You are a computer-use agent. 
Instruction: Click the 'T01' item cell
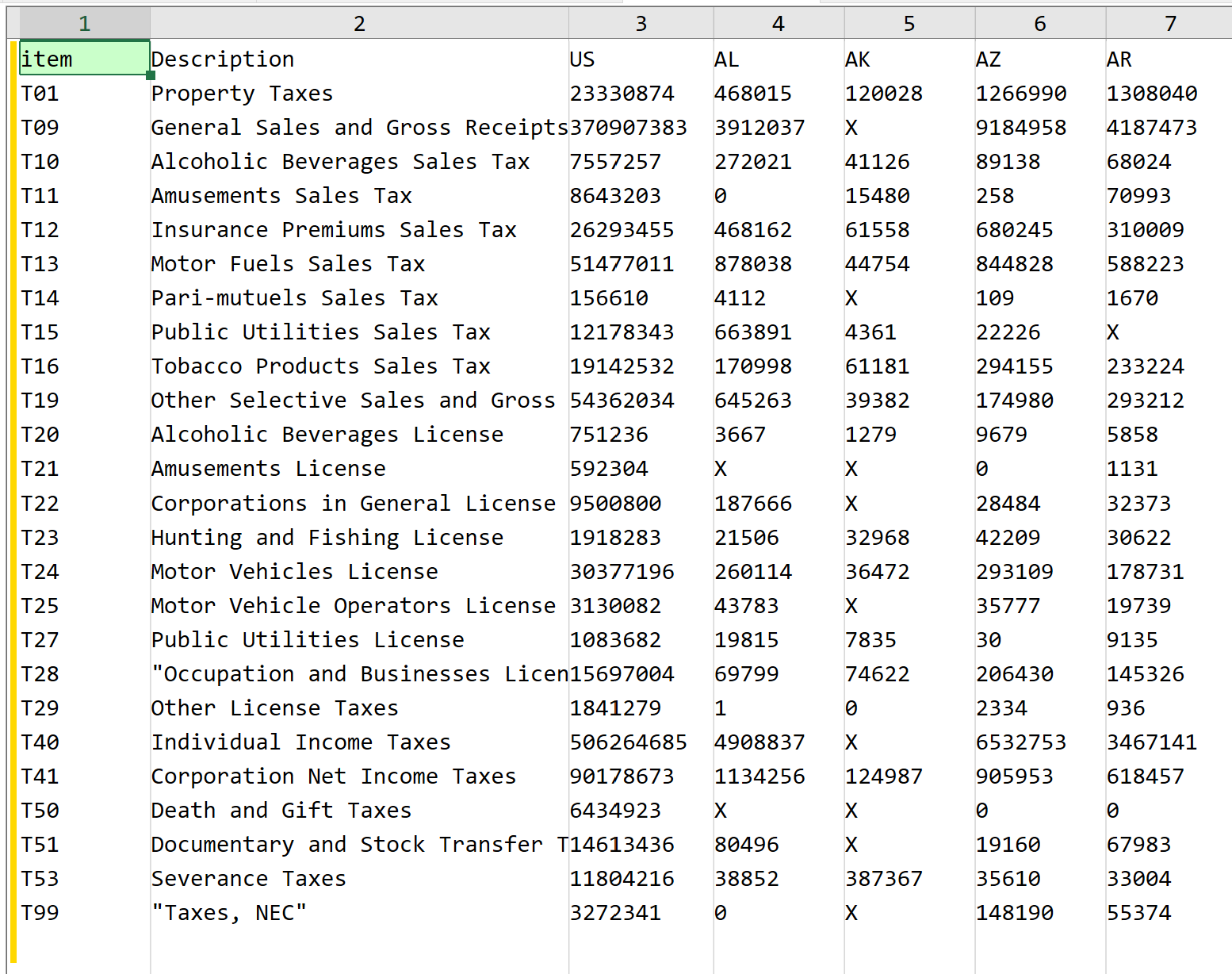pos(84,93)
